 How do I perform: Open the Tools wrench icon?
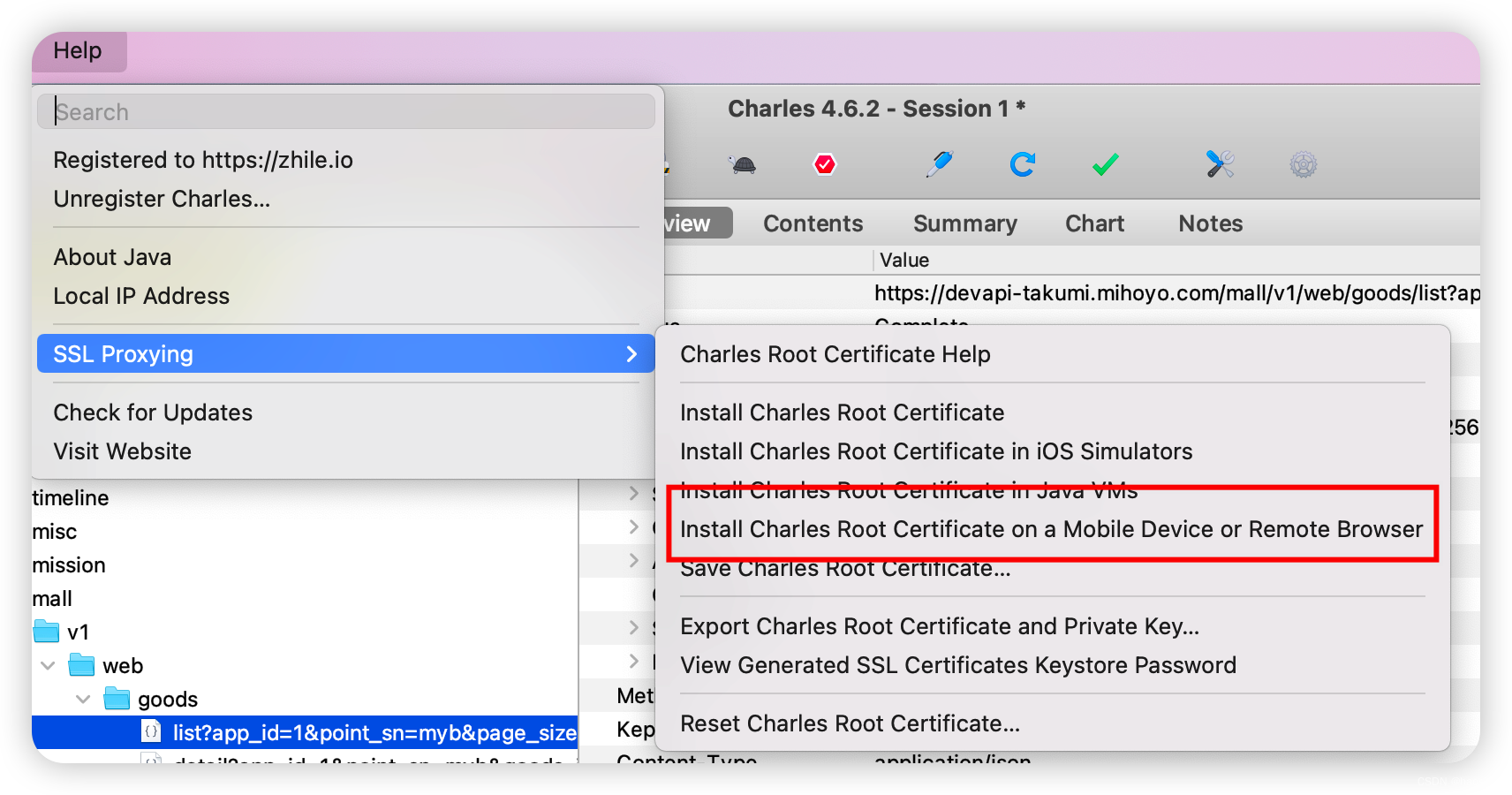pos(1220,163)
